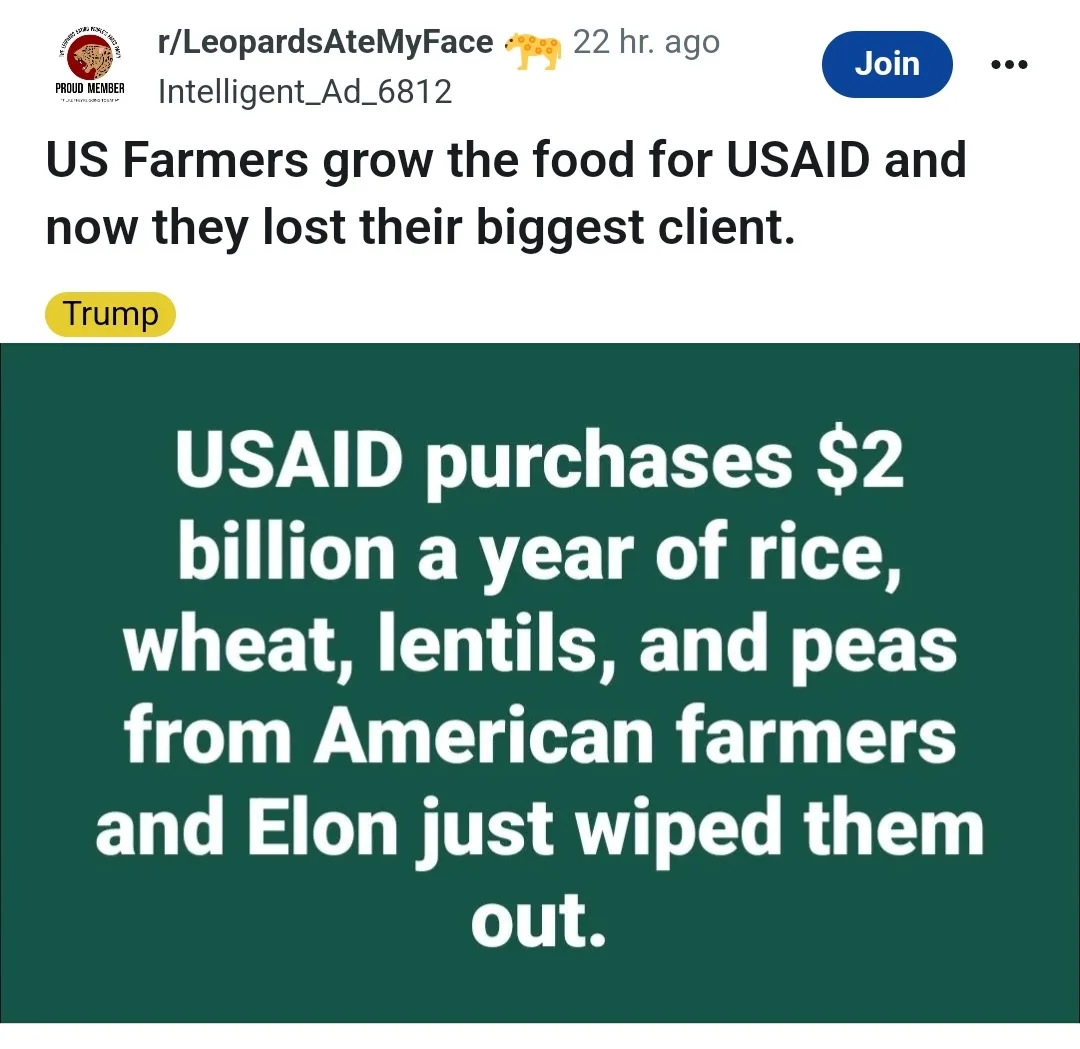Tap the 'from American farmers' line in image
Image resolution: width=1080 pixels, height=1049 pixels.
click(540, 735)
